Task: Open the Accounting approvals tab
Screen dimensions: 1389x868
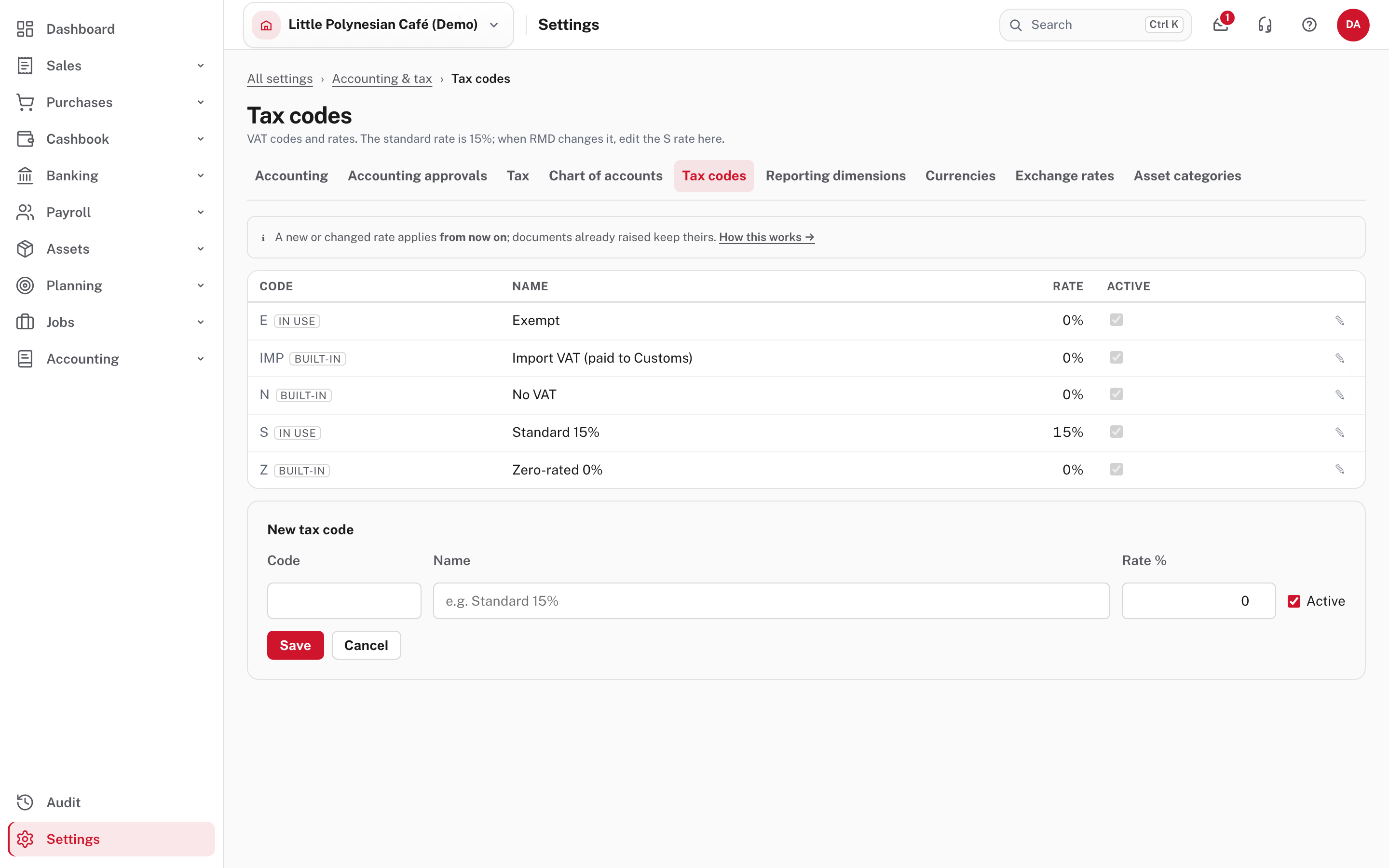Action: click(417, 176)
